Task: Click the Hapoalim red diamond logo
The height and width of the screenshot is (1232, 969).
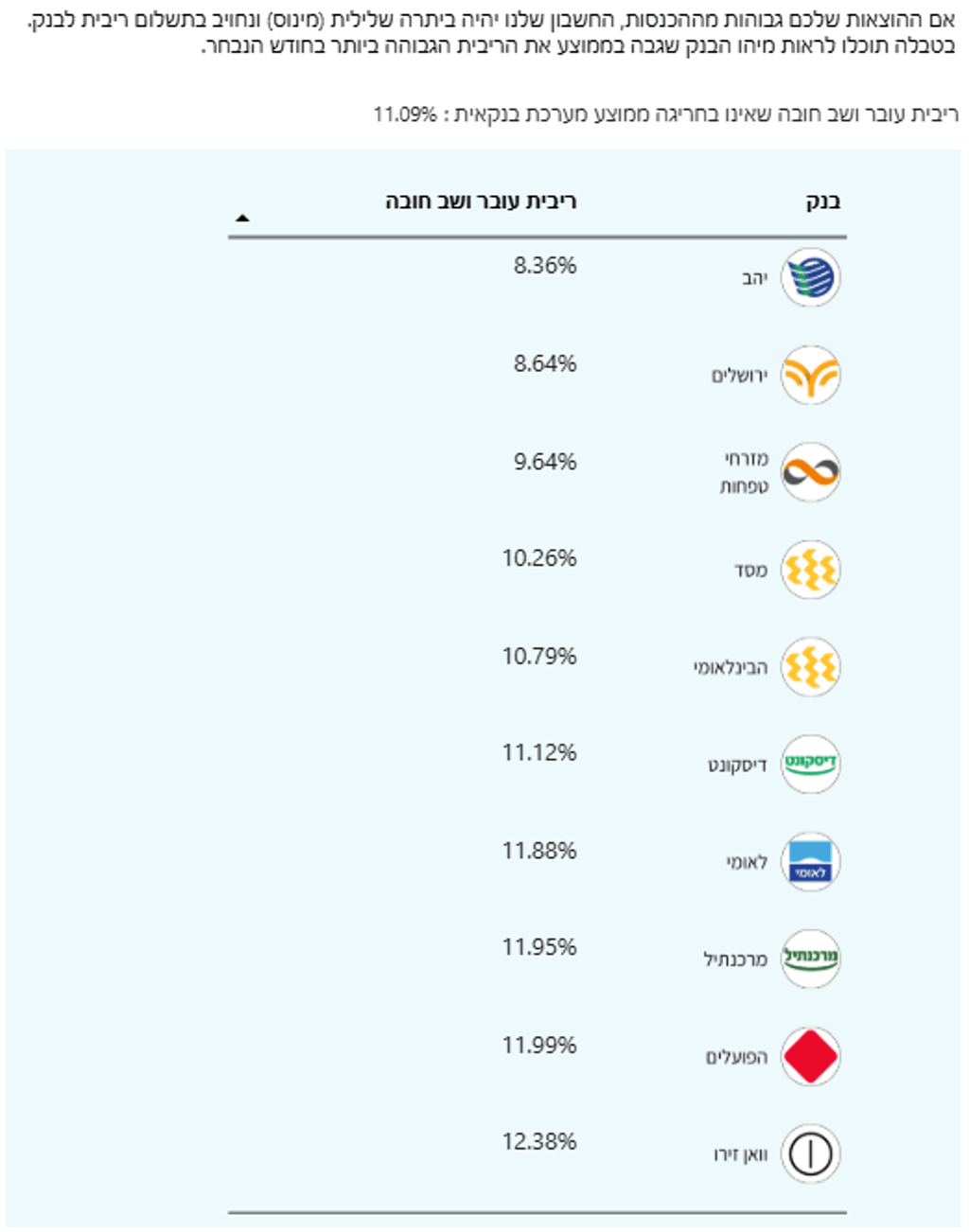Action: coord(811,1057)
